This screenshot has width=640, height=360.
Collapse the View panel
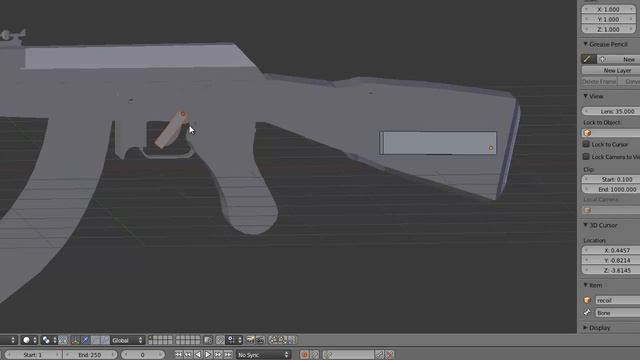pyautogui.click(x=585, y=96)
